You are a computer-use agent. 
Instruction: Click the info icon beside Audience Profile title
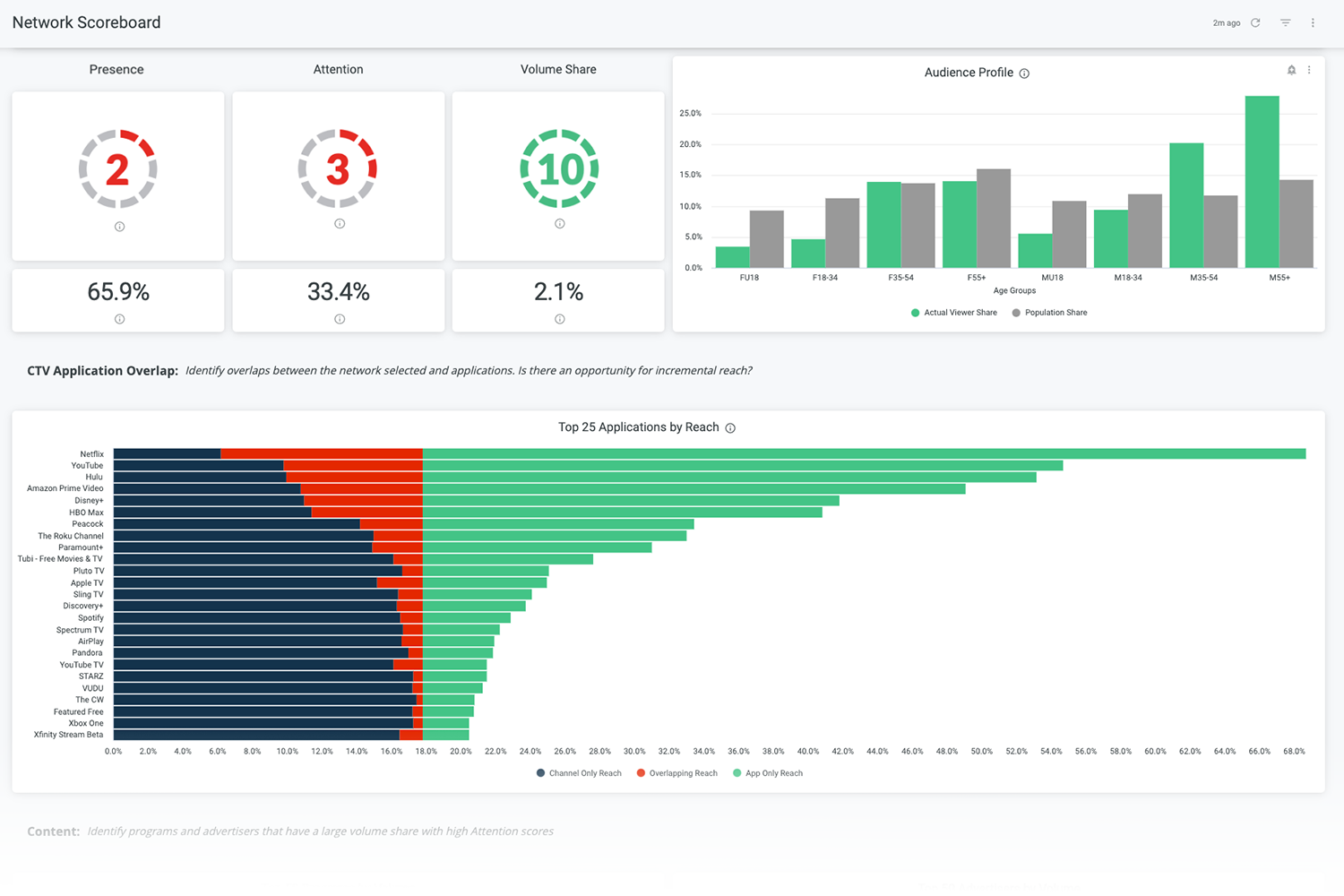click(x=1024, y=73)
